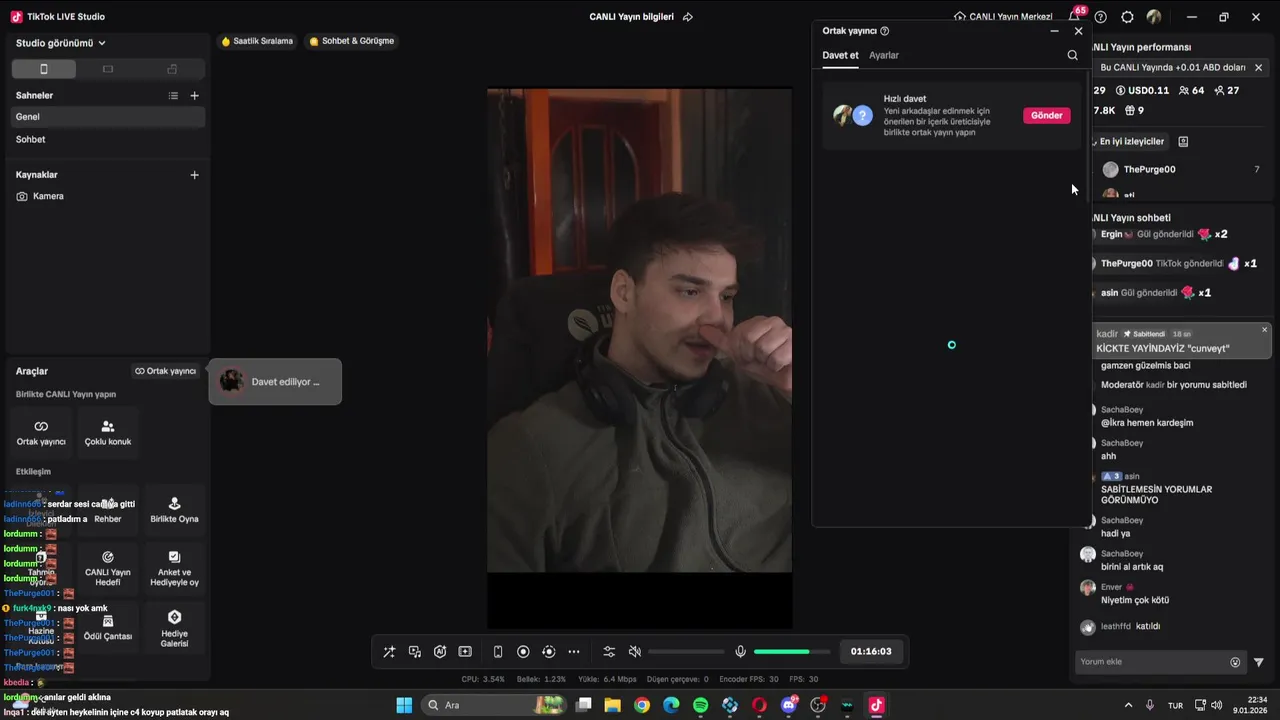Minimize the Ortak yayıncı panel
Image resolution: width=1280 pixels, height=720 pixels.
click(x=1054, y=31)
